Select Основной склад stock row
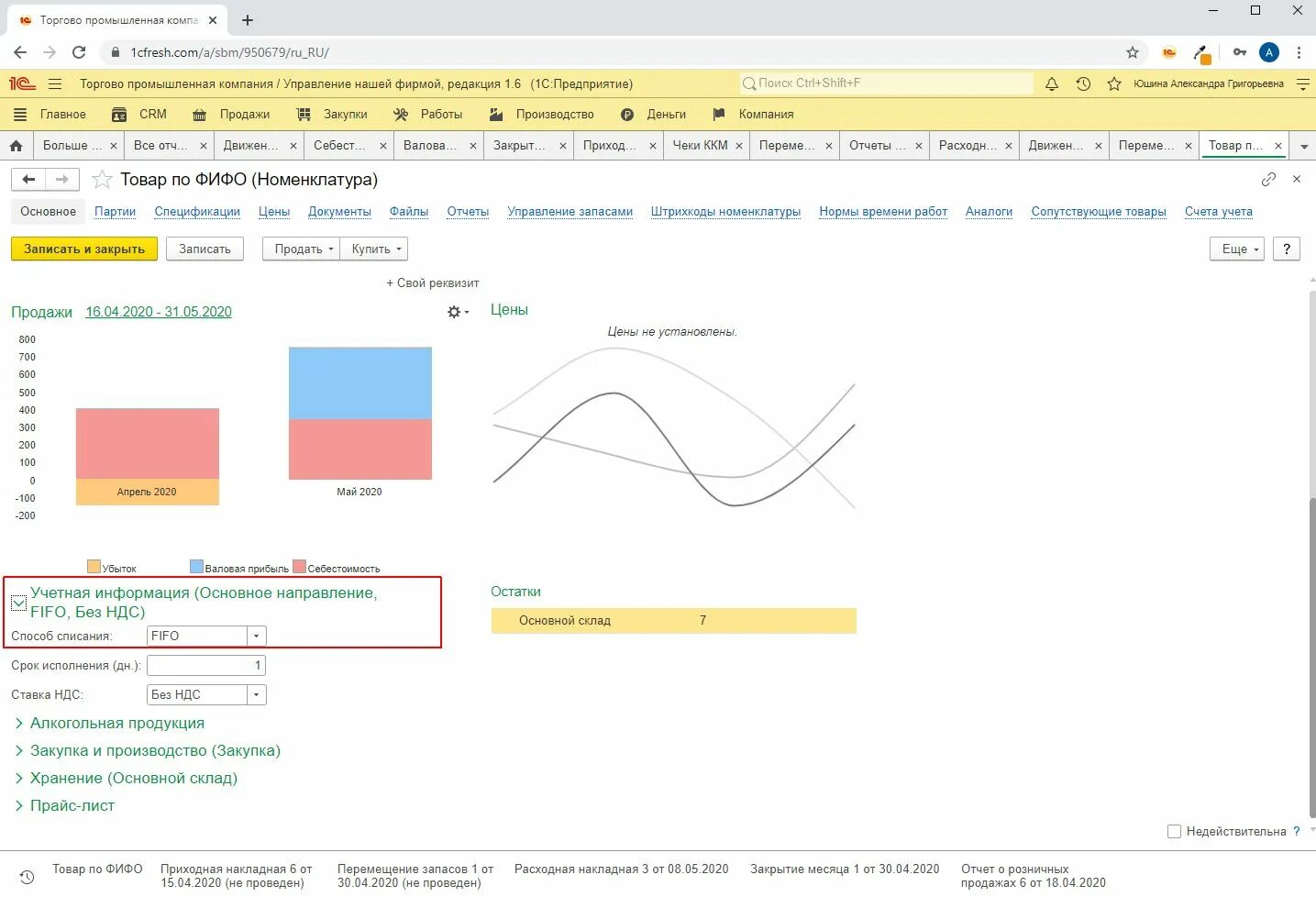The height and width of the screenshot is (897, 1316). (x=673, y=621)
